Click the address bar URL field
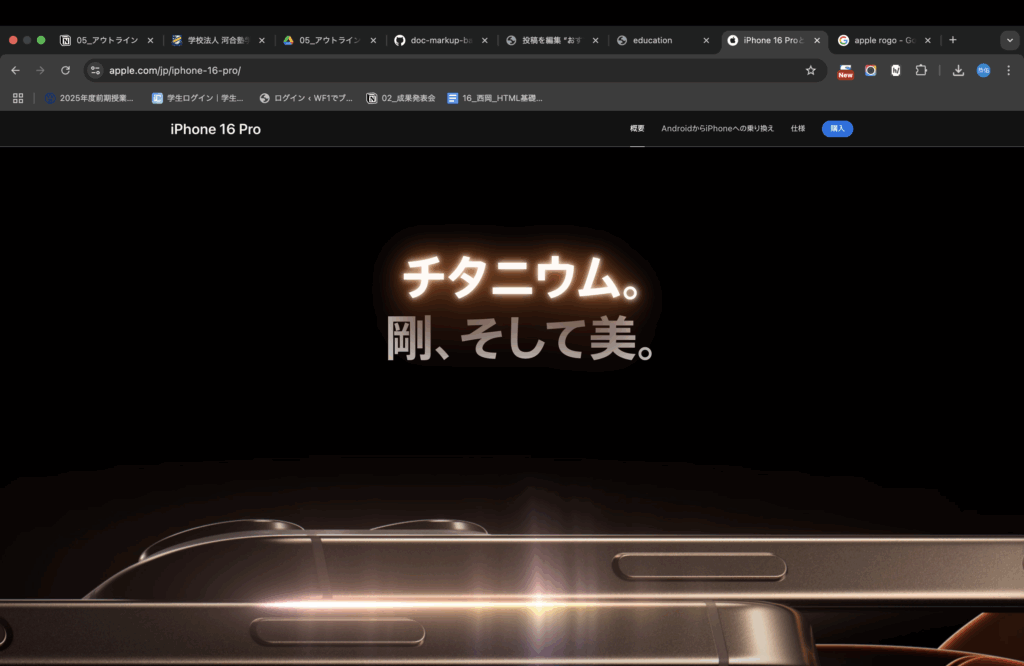 coord(450,71)
